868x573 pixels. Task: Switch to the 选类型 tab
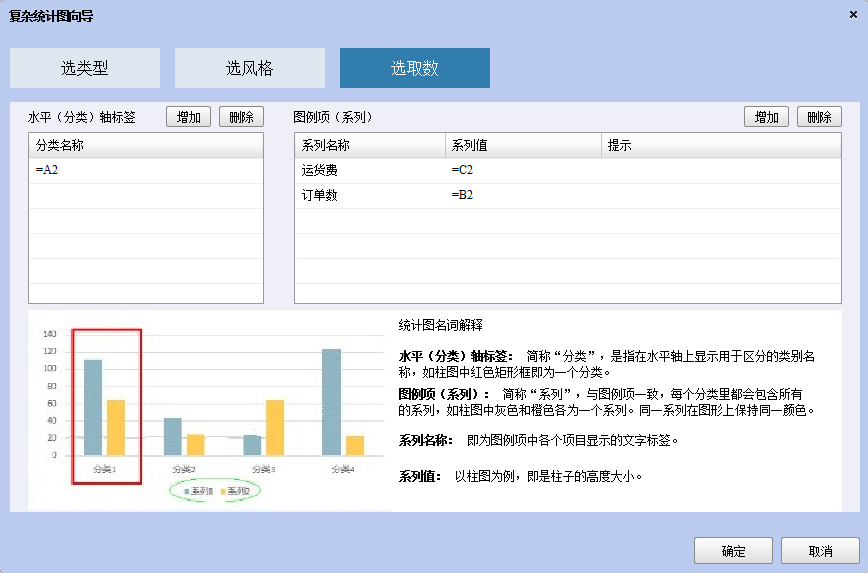pyautogui.click(x=85, y=68)
